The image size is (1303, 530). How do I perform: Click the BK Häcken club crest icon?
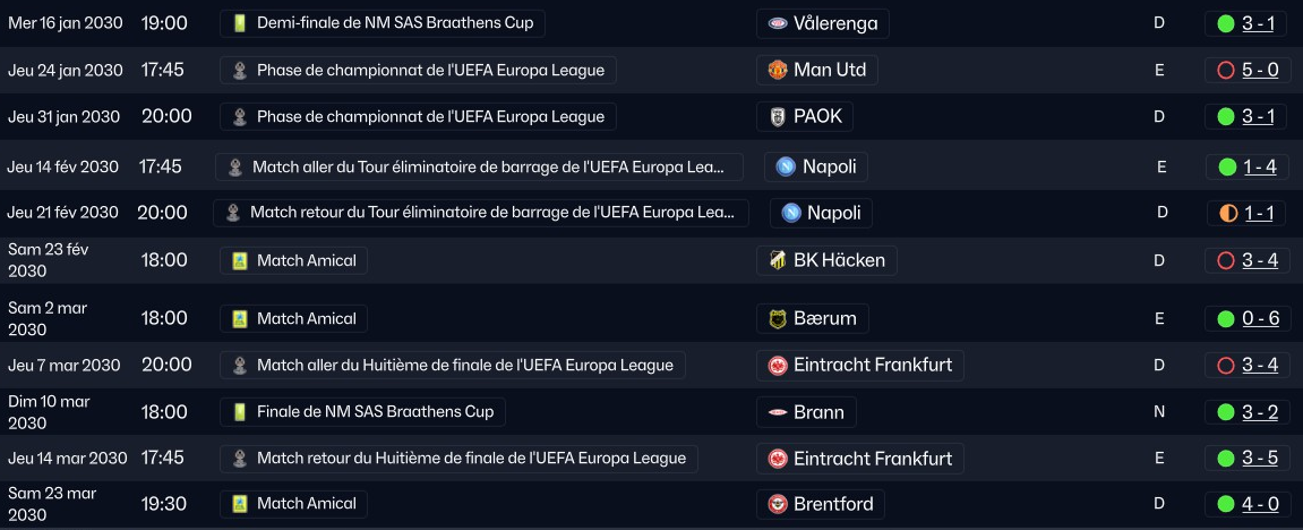coord(777,261)
